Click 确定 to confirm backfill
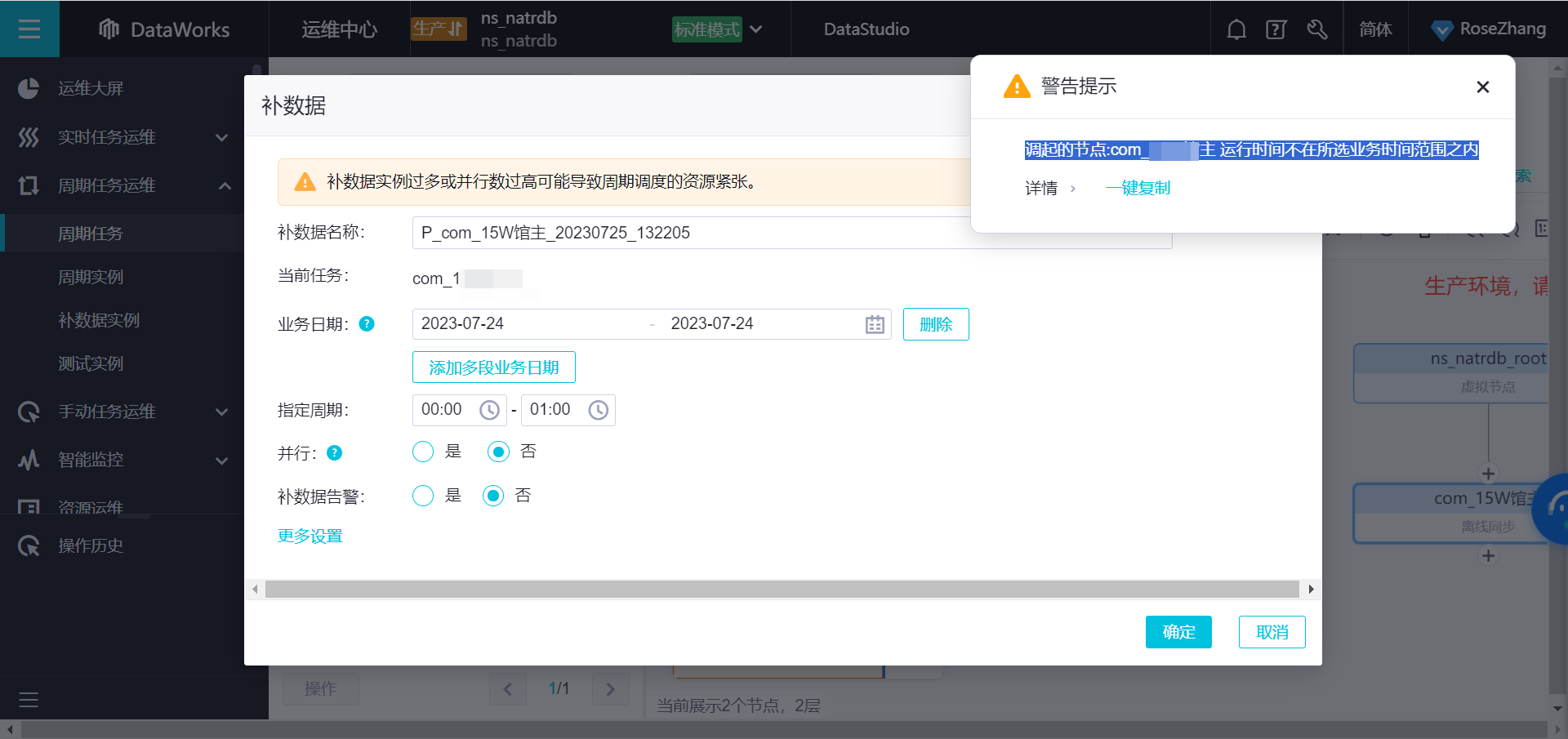This screenshot has width=1568, height=739. [1178, 632]
